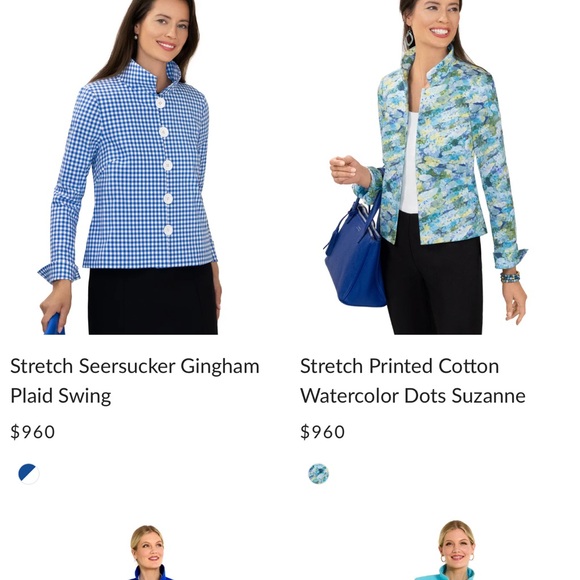The image size is (580, 580).
Task: Click the blue handbag in the watercolor photo
Action: [x=354, y=252]
